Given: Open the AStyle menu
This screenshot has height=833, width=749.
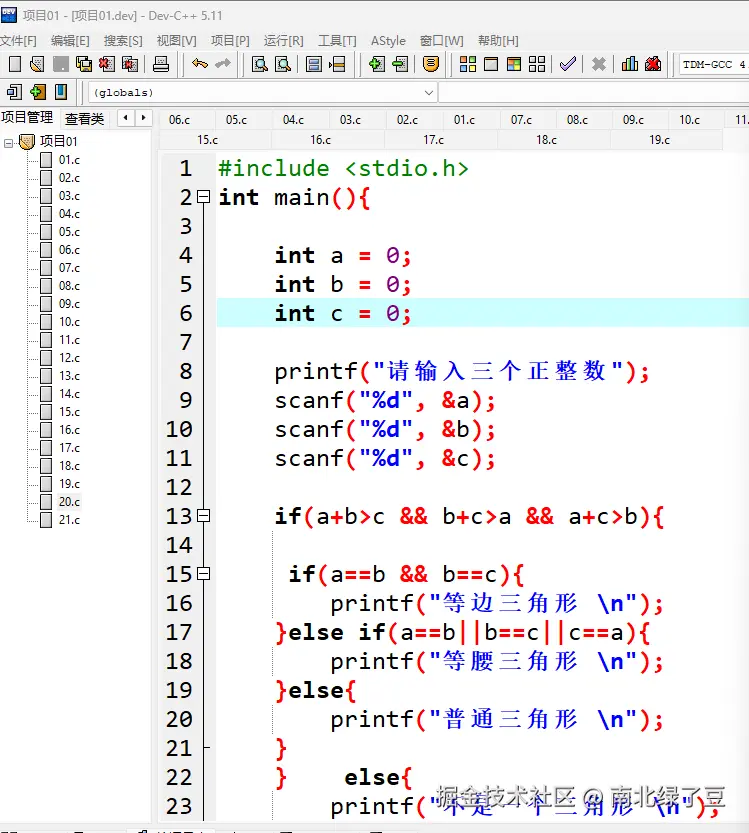Looking at the screenshot, I should [x=388, y=41].
